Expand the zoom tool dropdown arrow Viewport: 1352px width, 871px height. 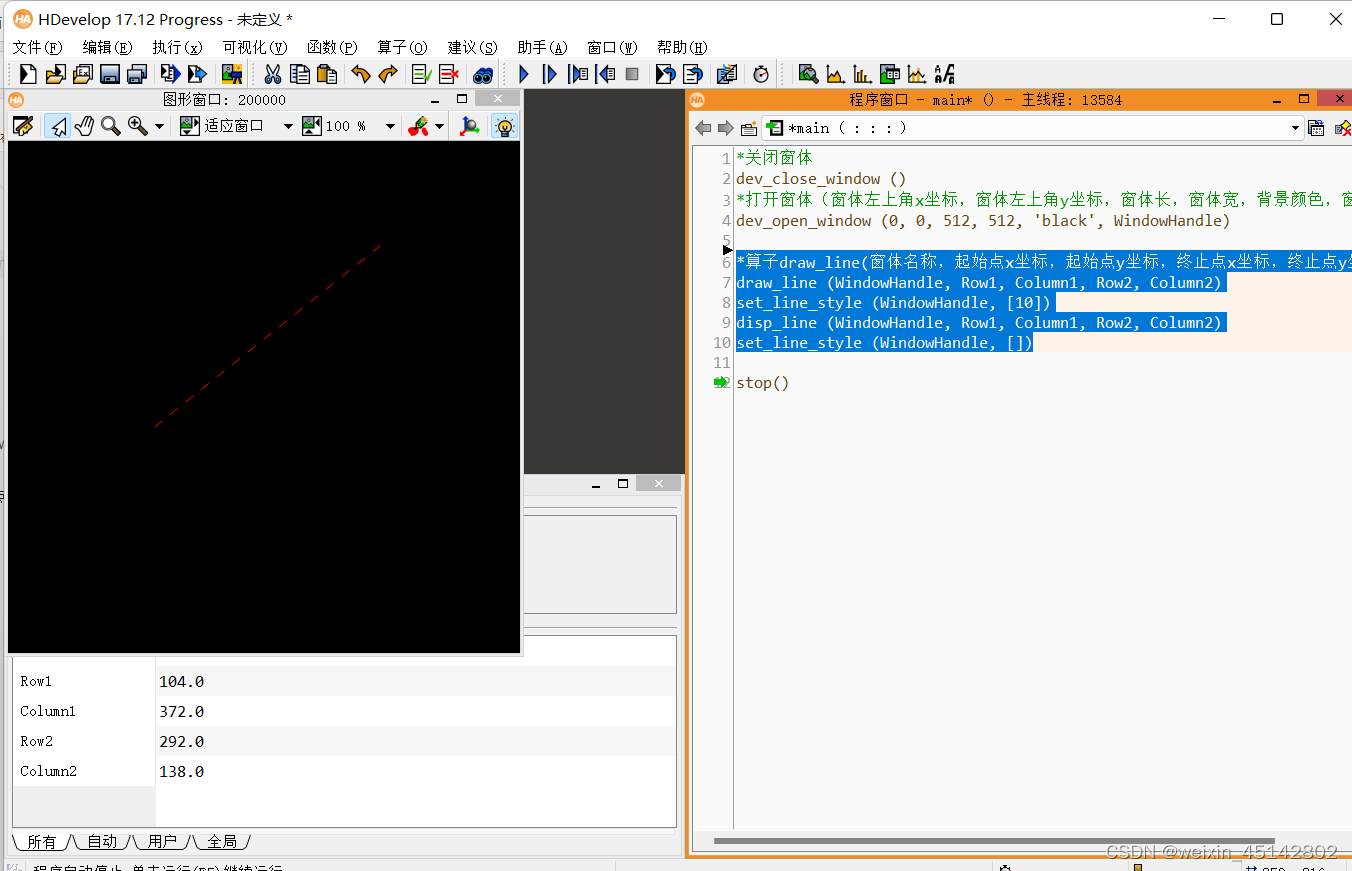(159, 127)
